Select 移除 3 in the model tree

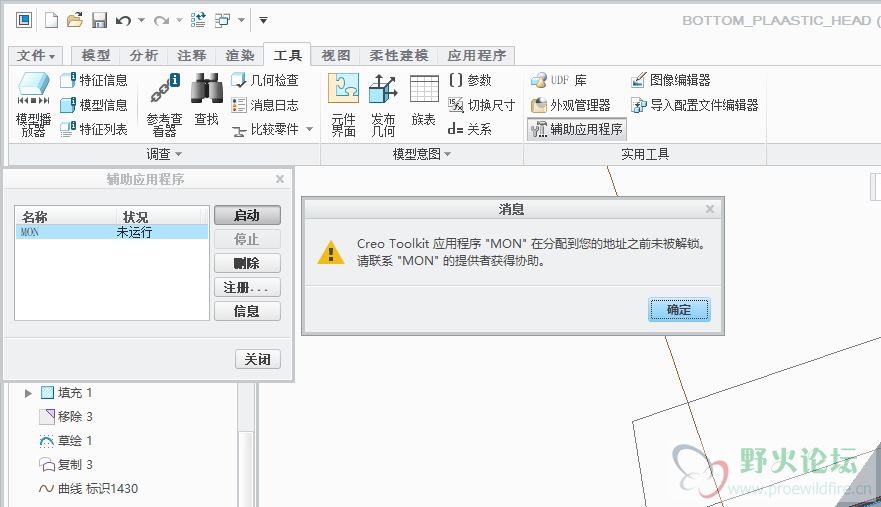point(66,417)
